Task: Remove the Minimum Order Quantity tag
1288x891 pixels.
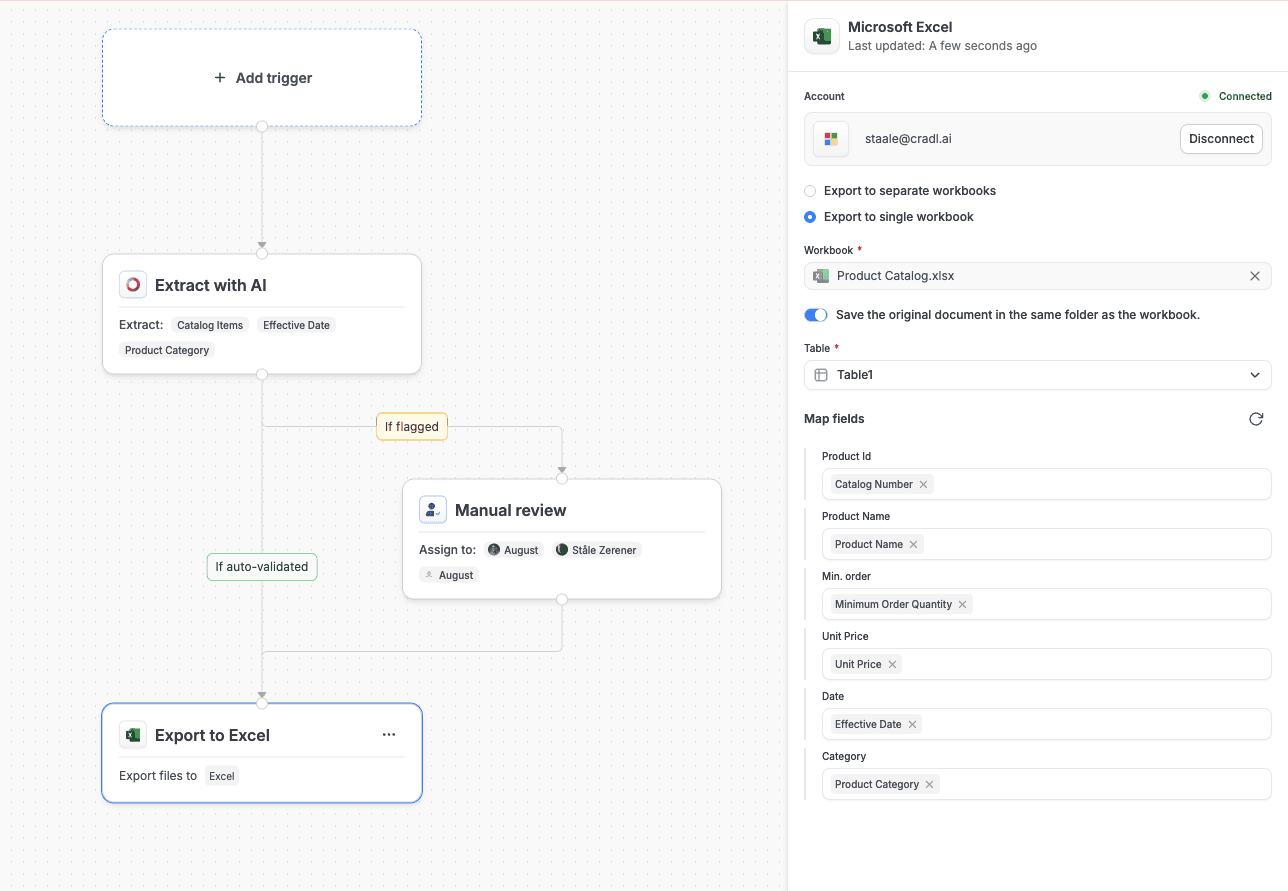Action: (962, 604)
